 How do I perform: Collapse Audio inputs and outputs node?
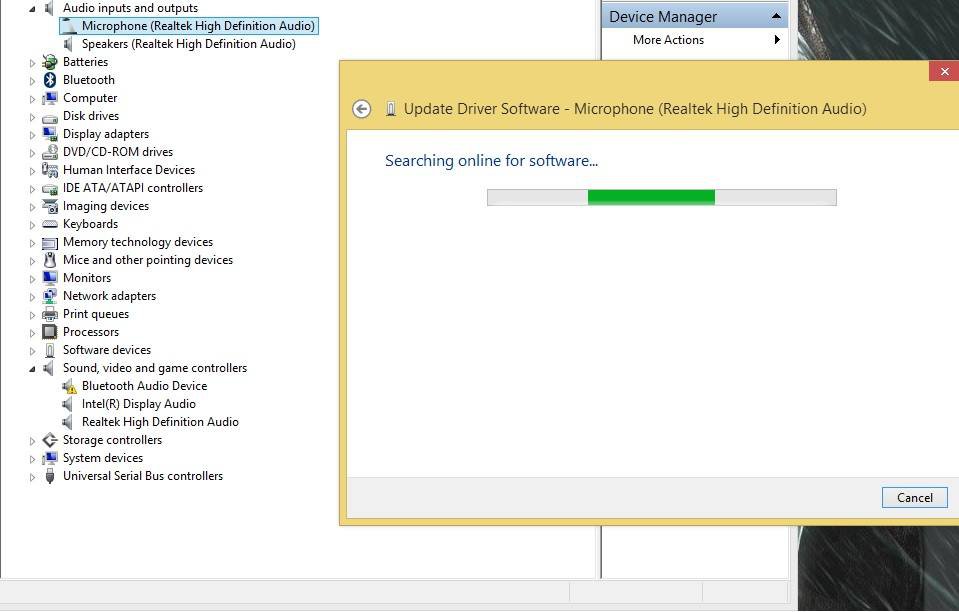[x=32, y=9]
